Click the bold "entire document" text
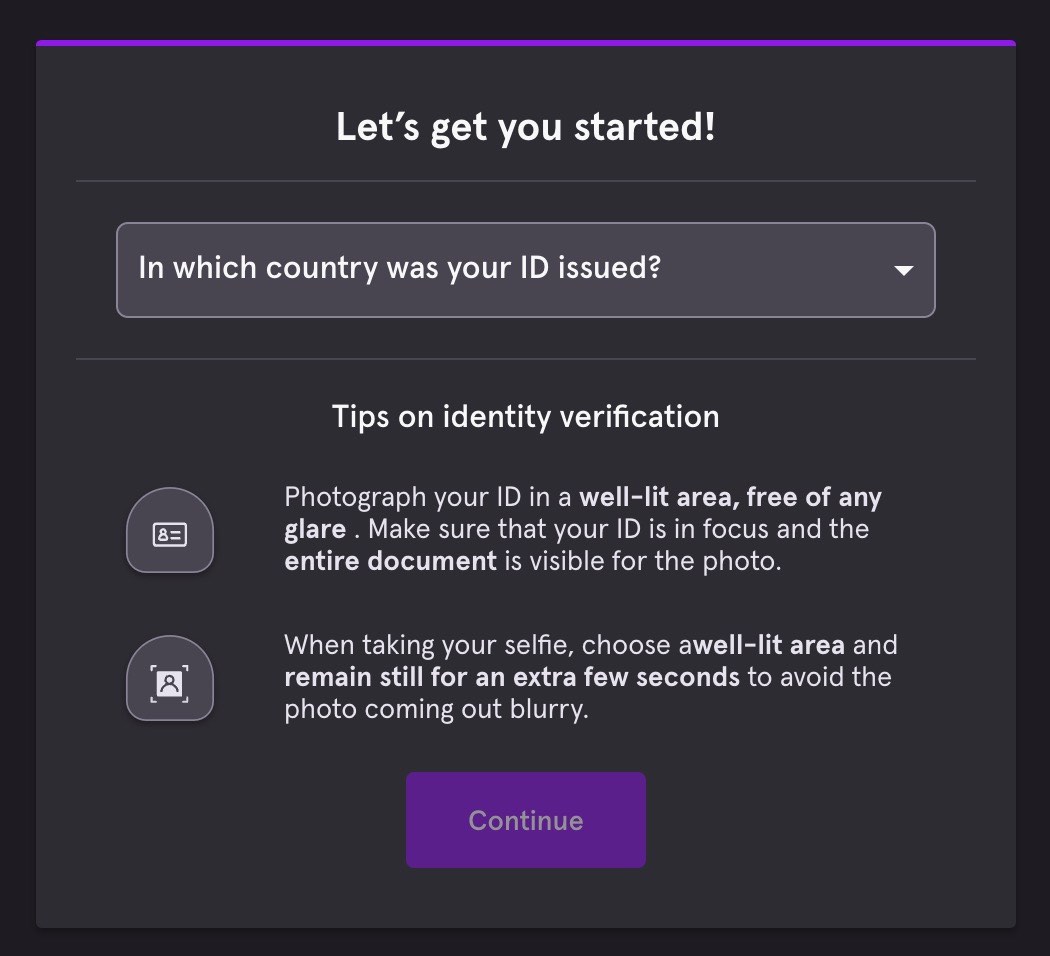 point(390,561)
